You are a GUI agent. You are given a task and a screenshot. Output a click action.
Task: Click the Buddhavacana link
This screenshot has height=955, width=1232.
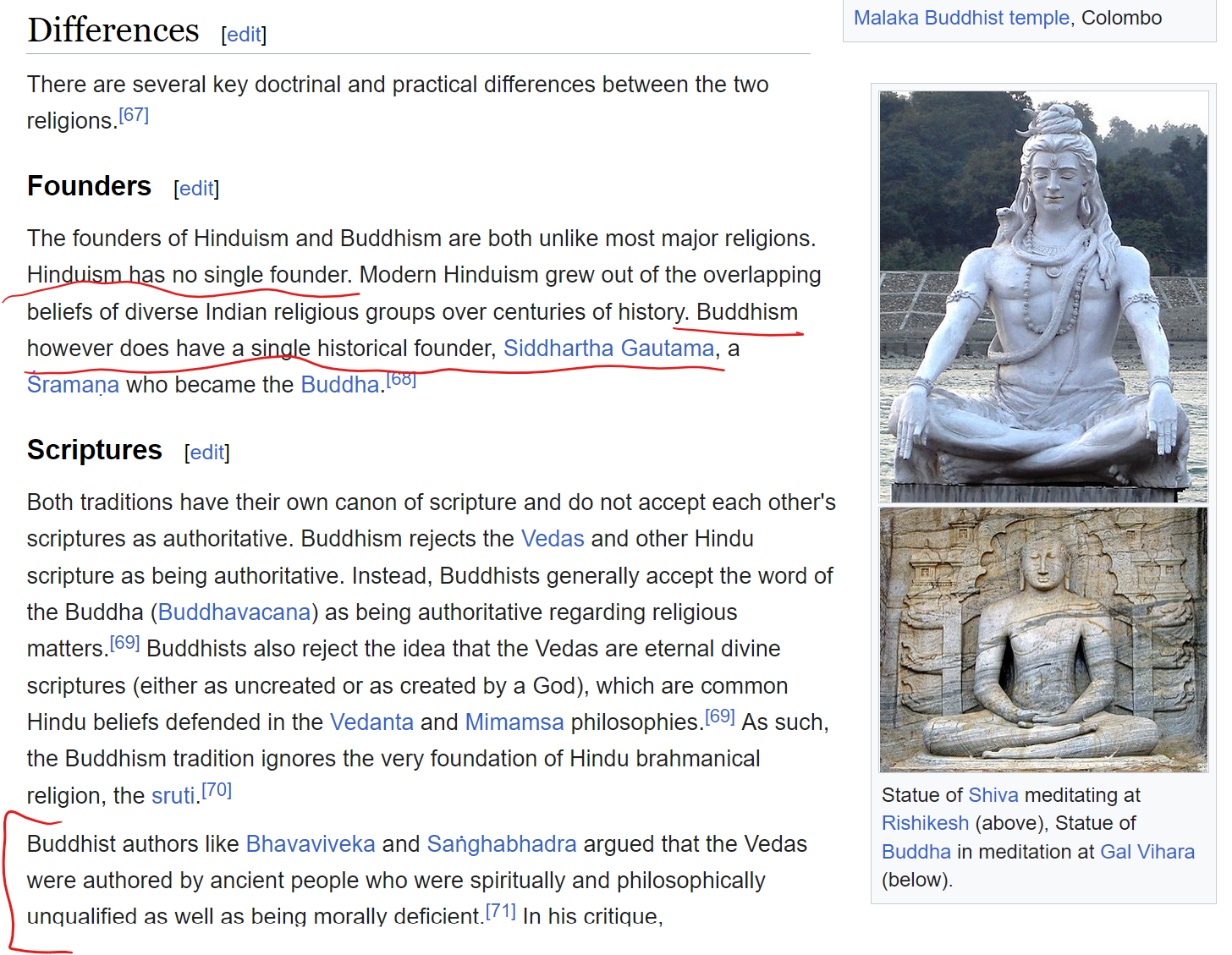tap(234, 612)
